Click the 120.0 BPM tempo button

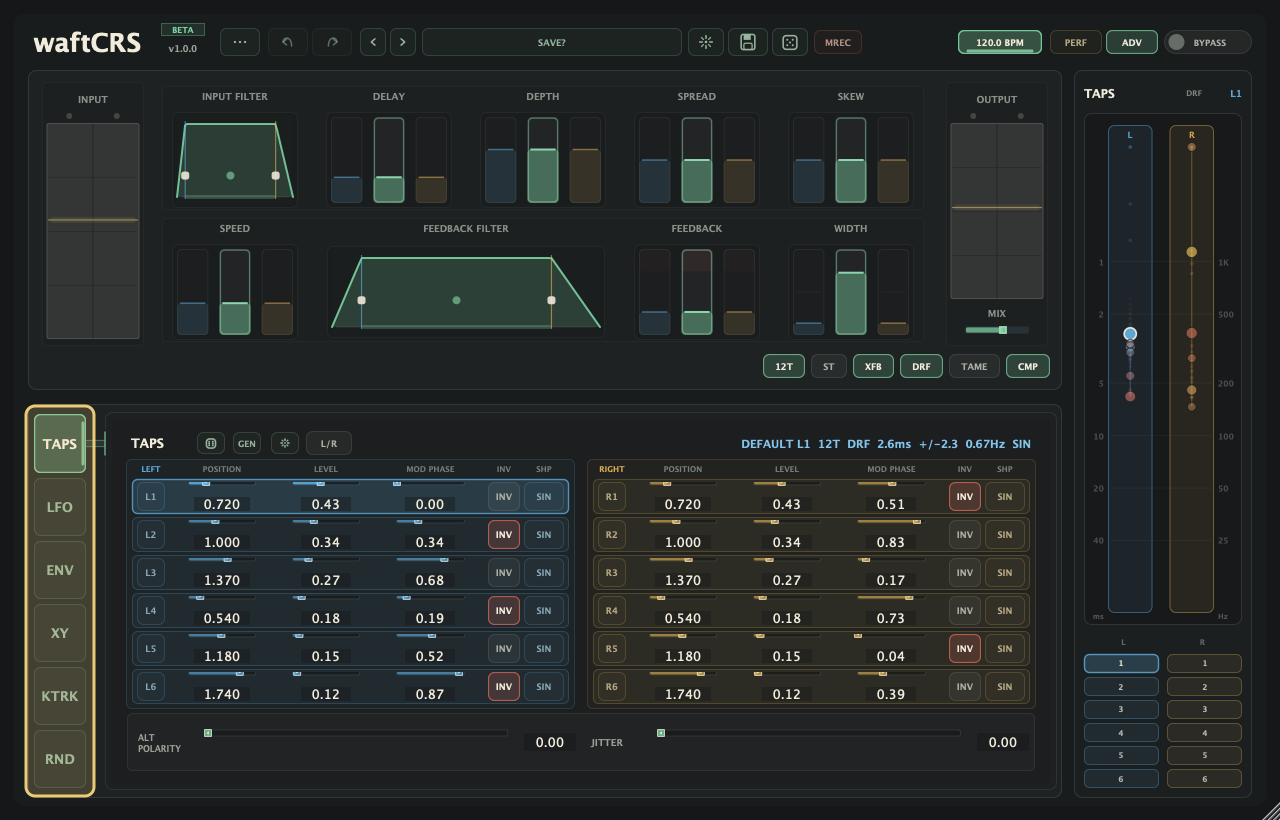tap(1000, 42)
